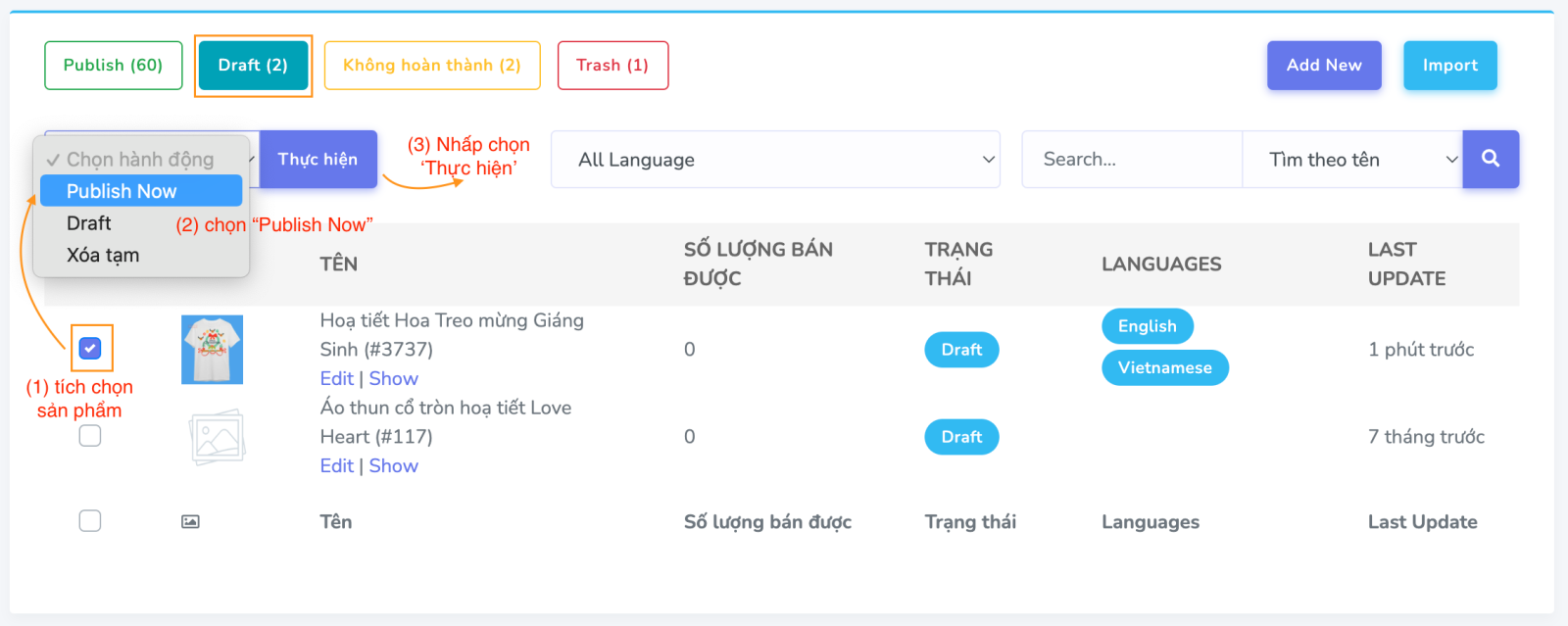Screen dimensions: 1568x626
Task: Expand the All Language dropdown
Action: coord(774,160)
